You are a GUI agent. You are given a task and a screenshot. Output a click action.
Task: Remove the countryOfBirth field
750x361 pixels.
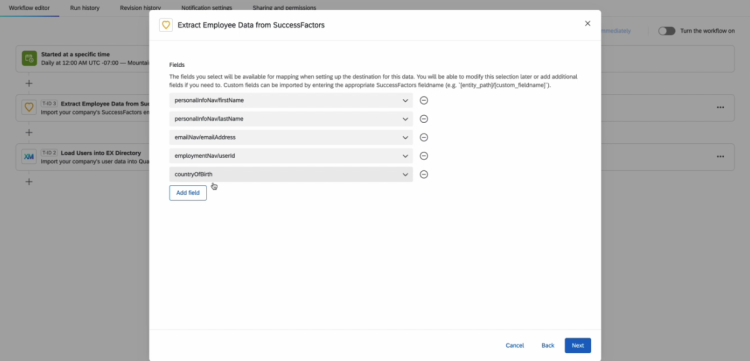point(423,175)
